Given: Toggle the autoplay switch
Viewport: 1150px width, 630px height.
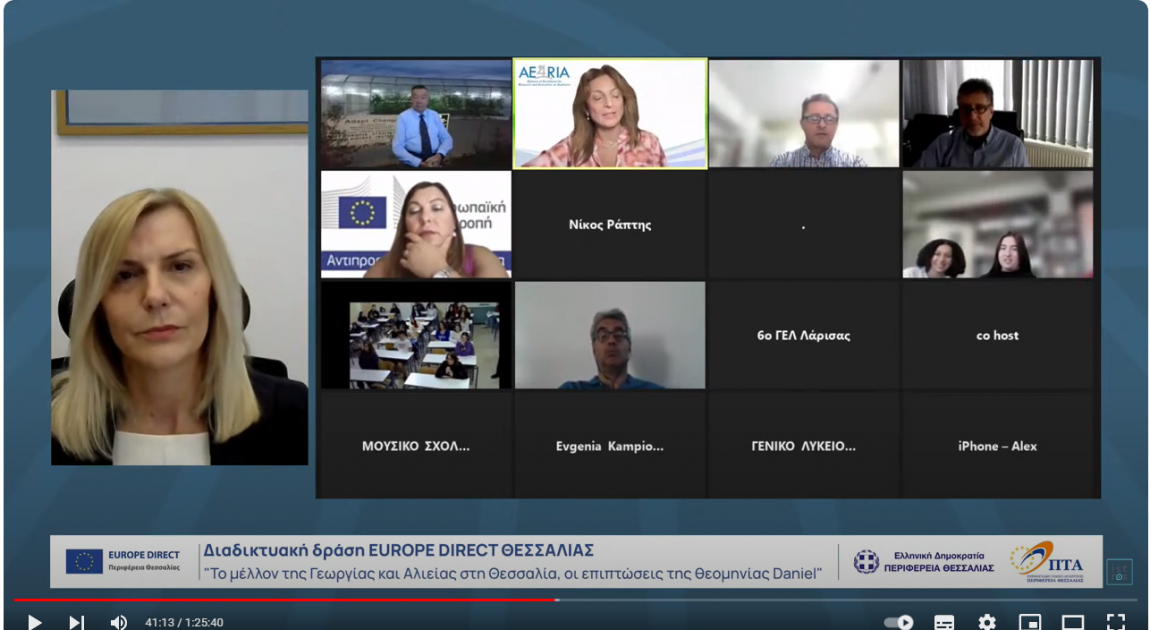Looking at the screenshot, I should coord(898,622).
